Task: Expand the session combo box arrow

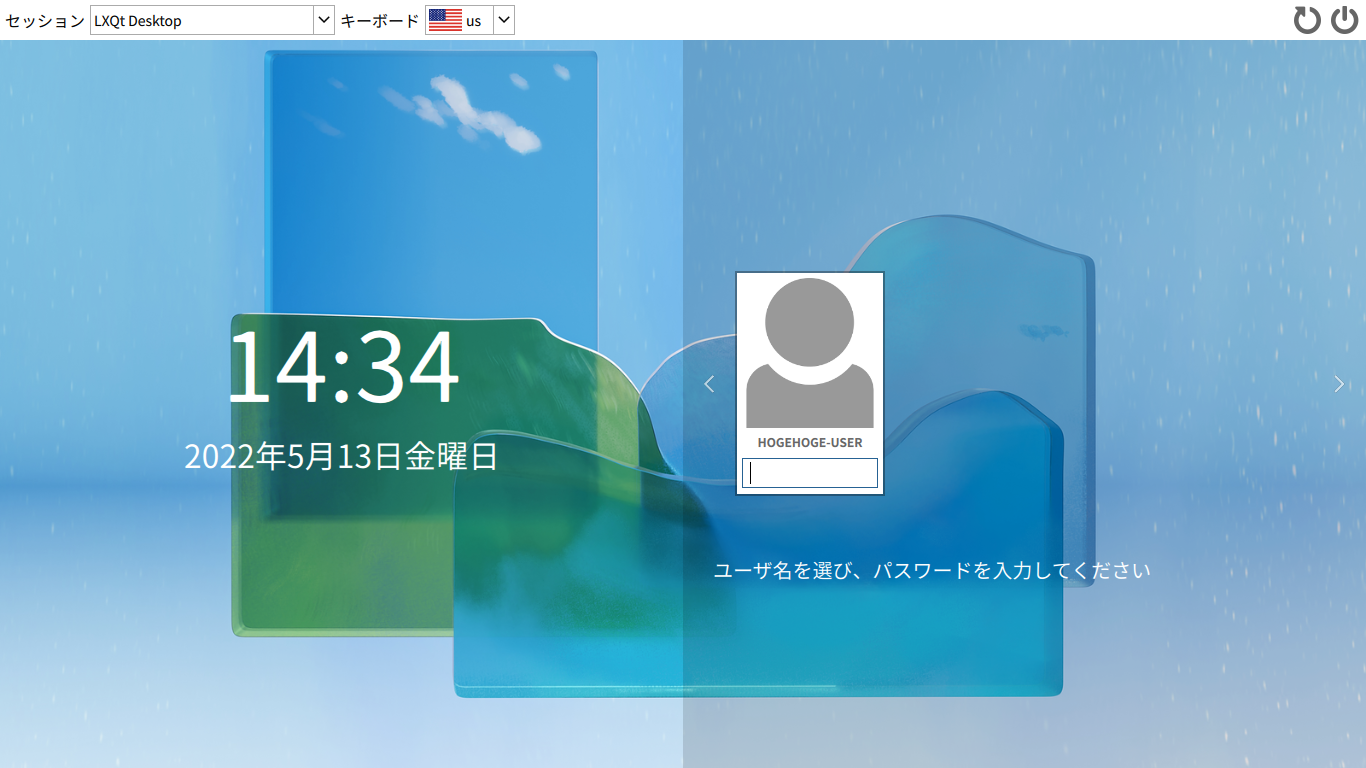Action: tap(323, 20)
